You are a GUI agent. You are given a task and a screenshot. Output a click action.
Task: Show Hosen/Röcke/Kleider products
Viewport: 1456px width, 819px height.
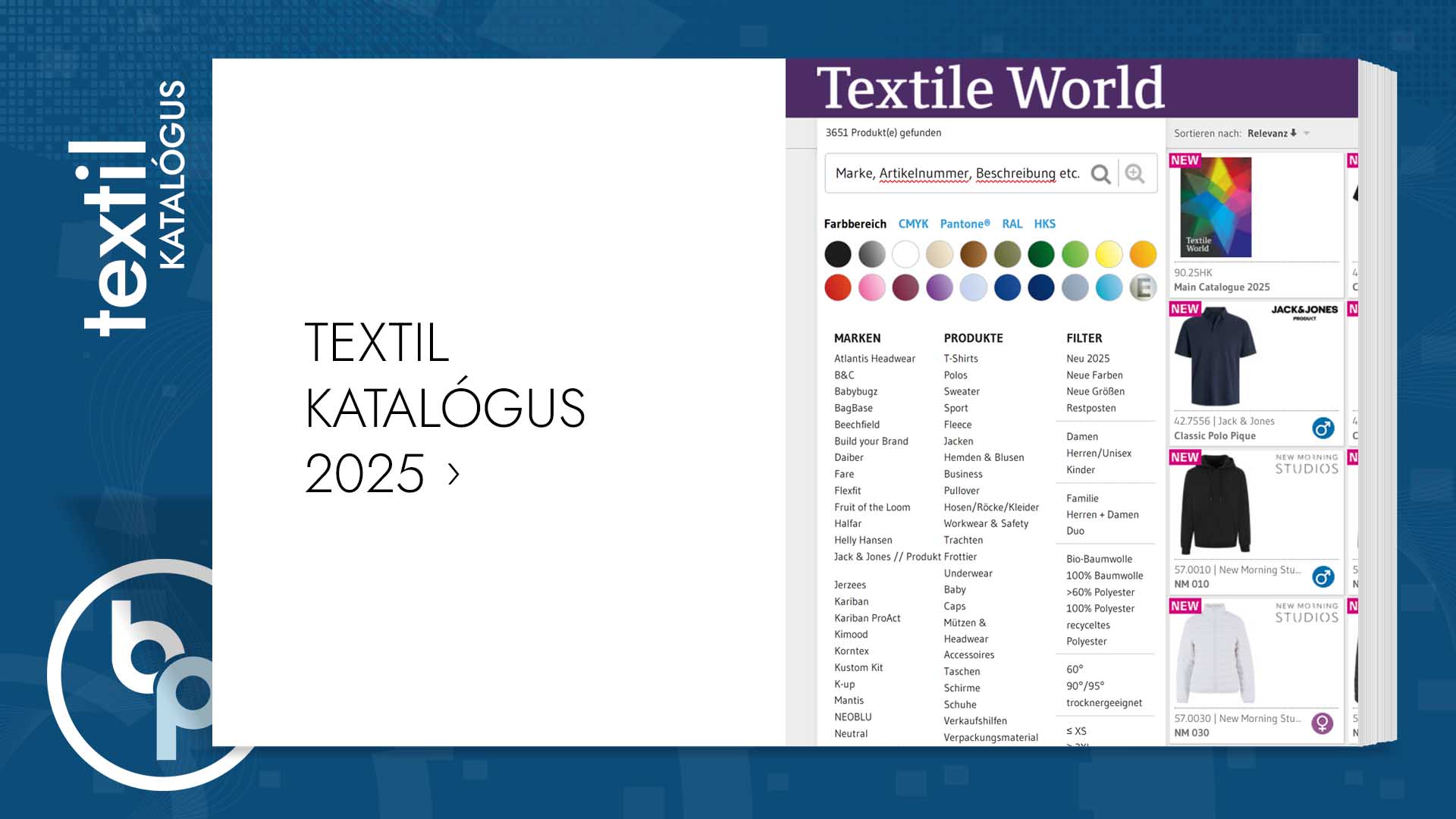991,507
